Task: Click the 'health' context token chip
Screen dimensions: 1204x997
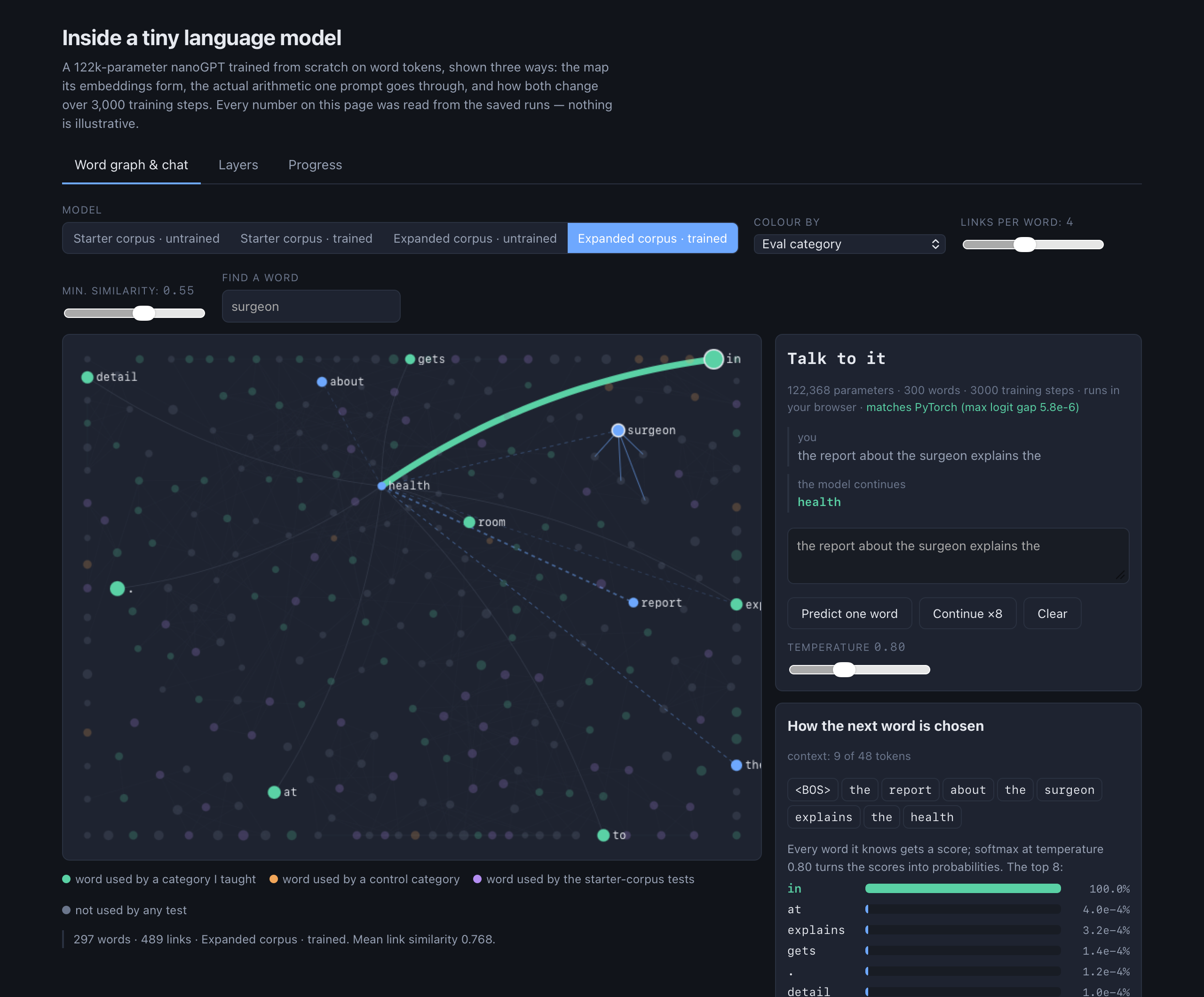Action: (x=932, y=817)
